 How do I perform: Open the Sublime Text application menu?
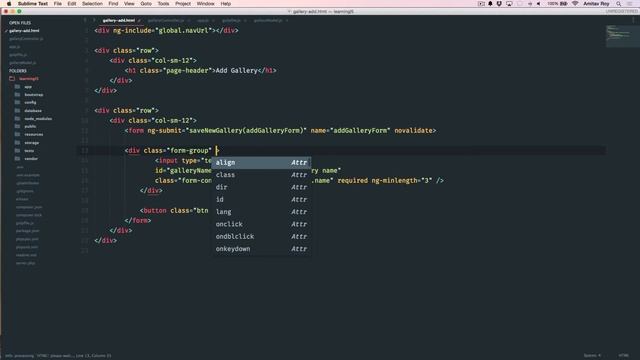33,4
